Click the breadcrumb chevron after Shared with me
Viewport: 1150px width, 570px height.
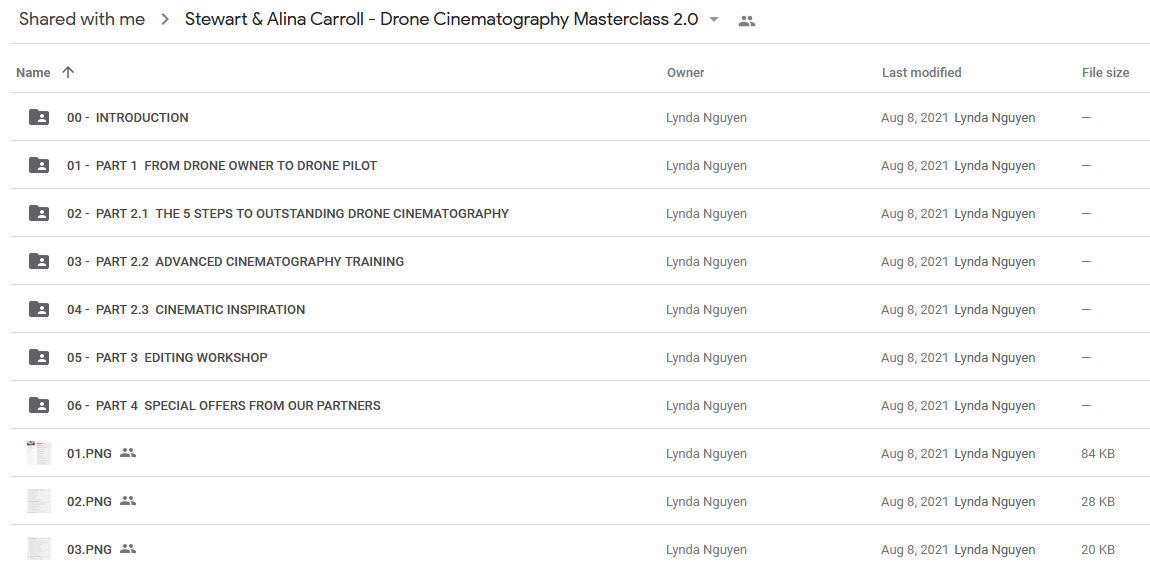(165, 20)
